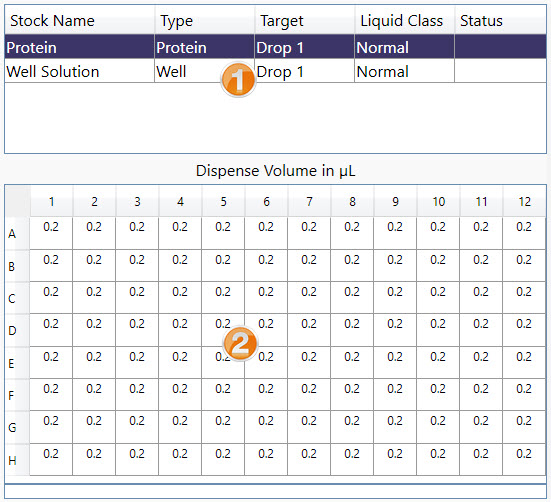The width and height of the screenshot is (551, 502).
Task: Open Liquid Class cell for Well Solution
Action: (404, 71)
